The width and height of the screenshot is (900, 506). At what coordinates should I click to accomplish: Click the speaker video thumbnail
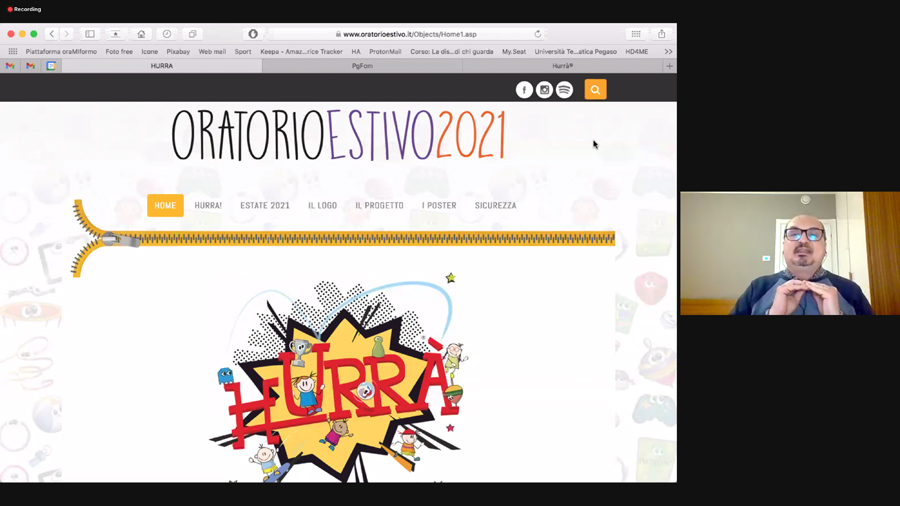pos(789,254)
